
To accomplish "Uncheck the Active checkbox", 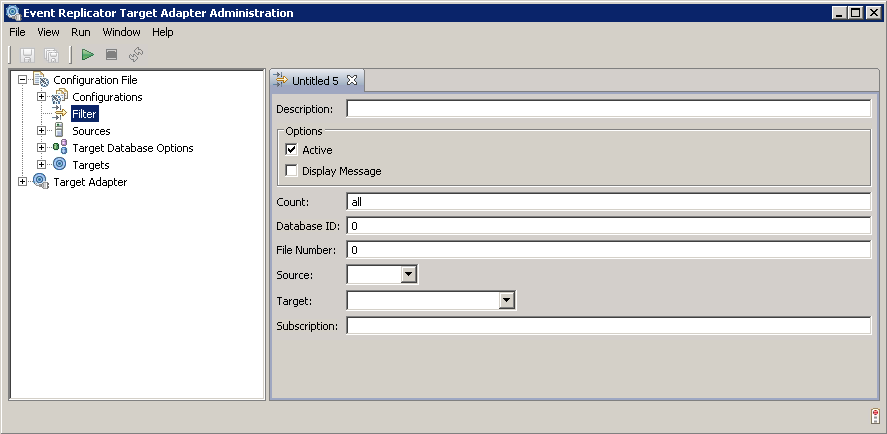I will 292,150.
